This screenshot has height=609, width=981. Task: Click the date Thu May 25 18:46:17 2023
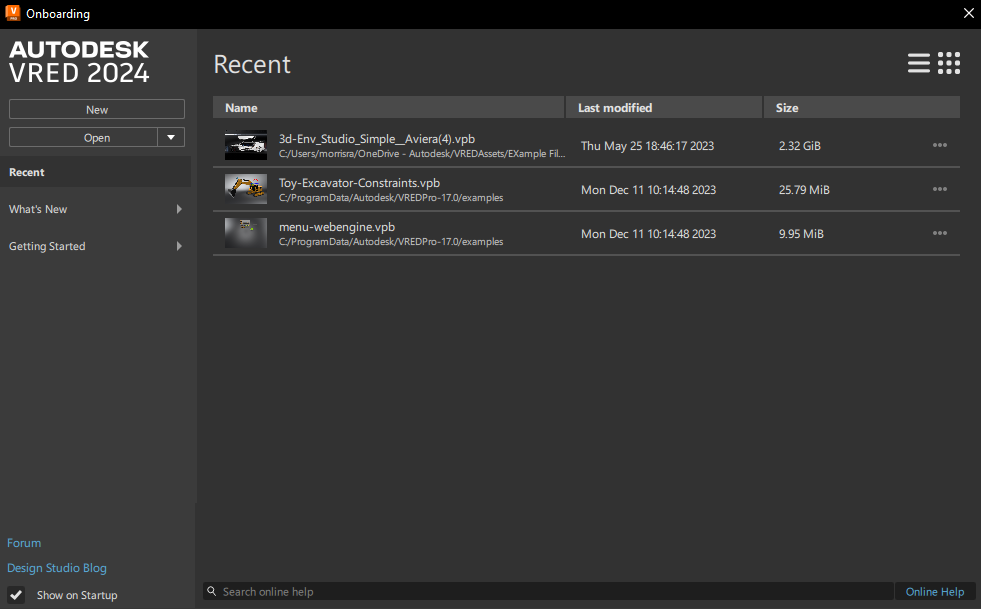[x=647, y=146]
